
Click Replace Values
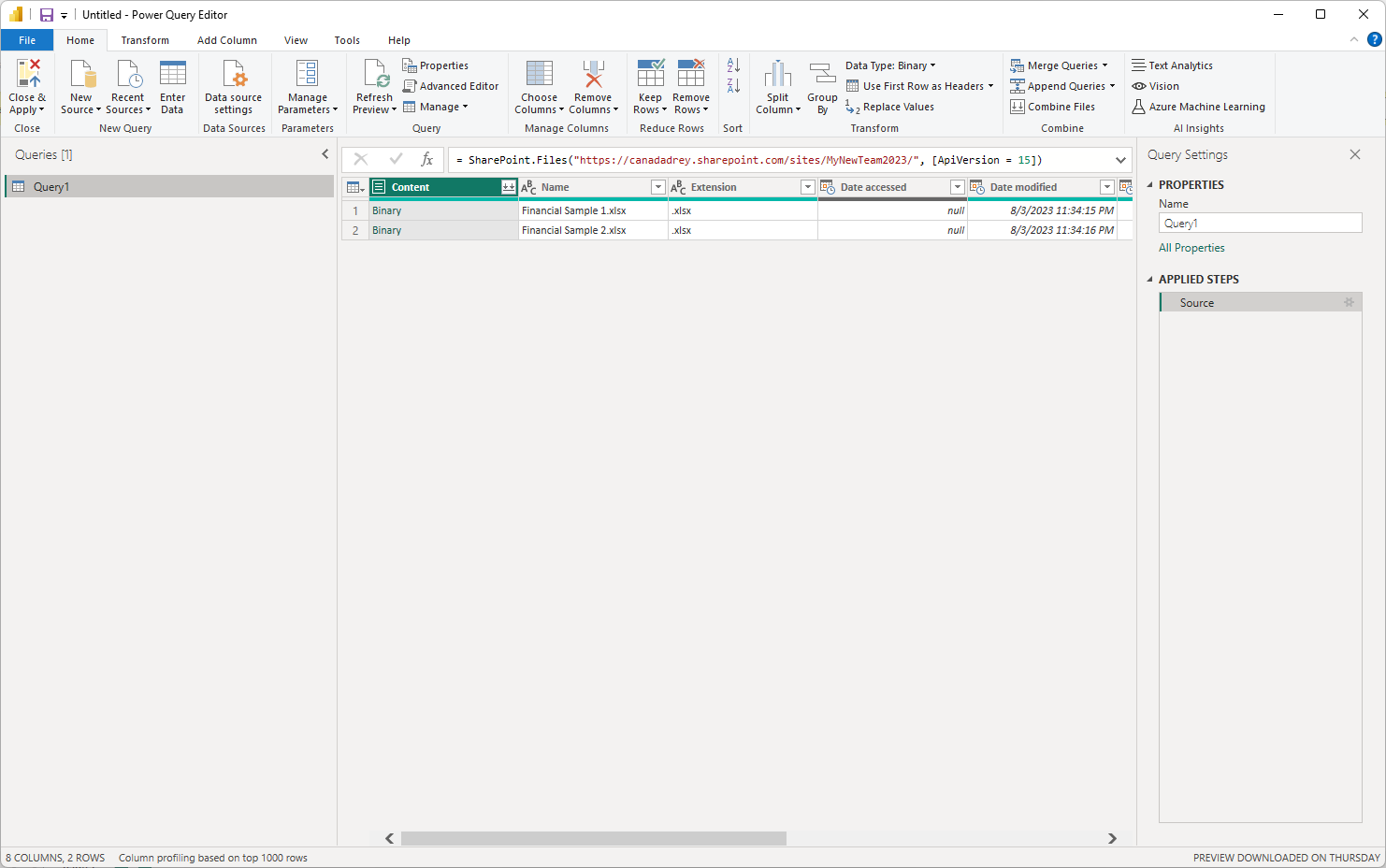[x=889, y=107]
